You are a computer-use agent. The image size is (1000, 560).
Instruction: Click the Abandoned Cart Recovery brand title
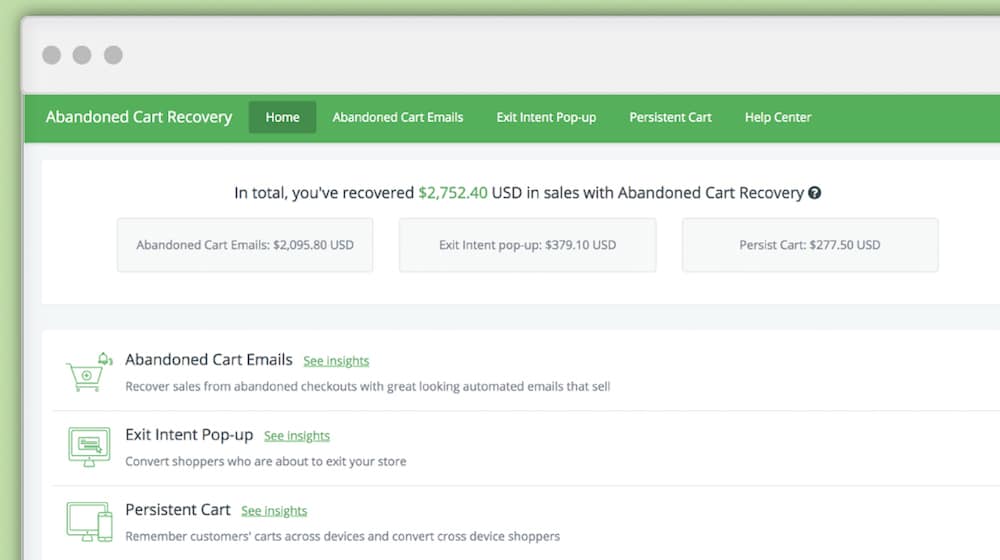click(139, 117)
